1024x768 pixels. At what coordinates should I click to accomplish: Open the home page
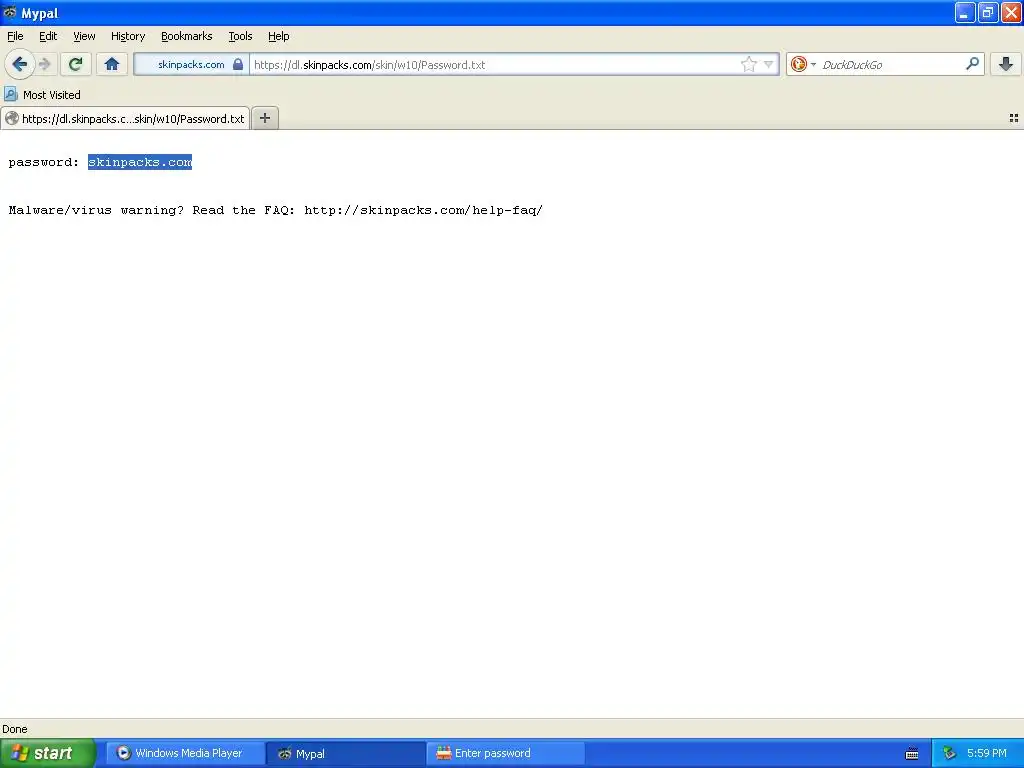(112, 64)
